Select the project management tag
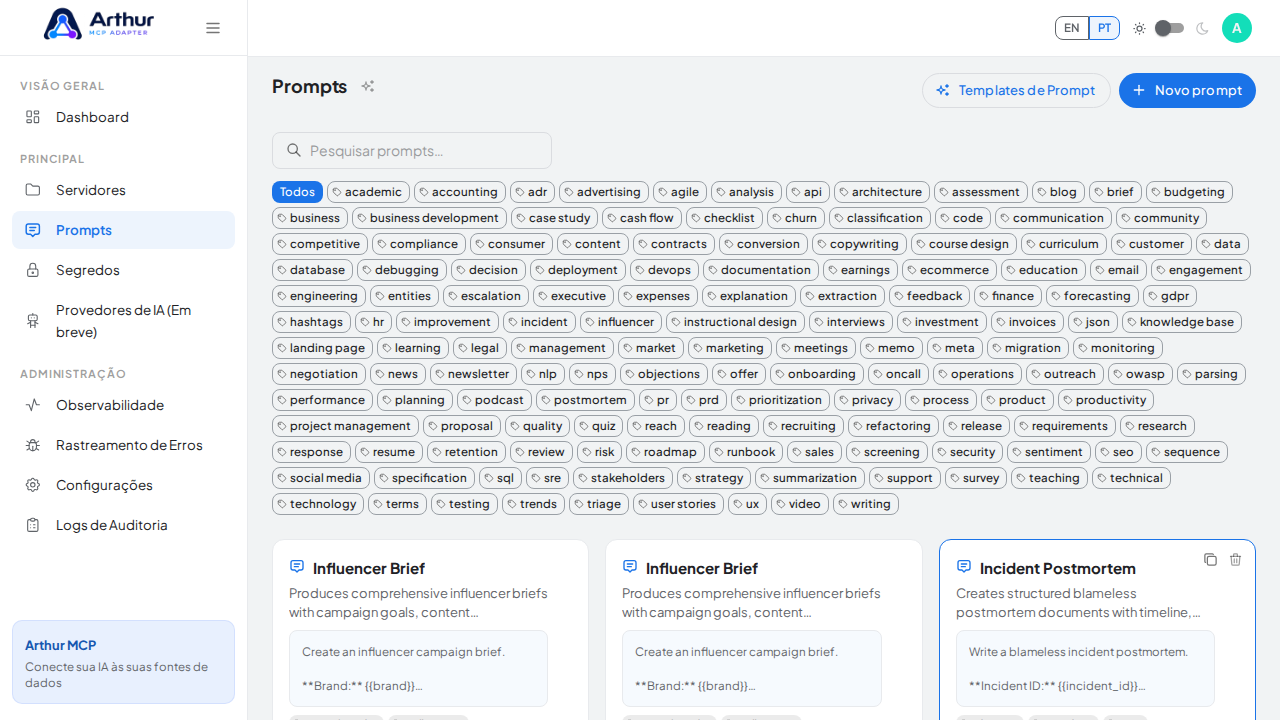This screenshot has height=720, width=1280. click(x=345, y=426)
